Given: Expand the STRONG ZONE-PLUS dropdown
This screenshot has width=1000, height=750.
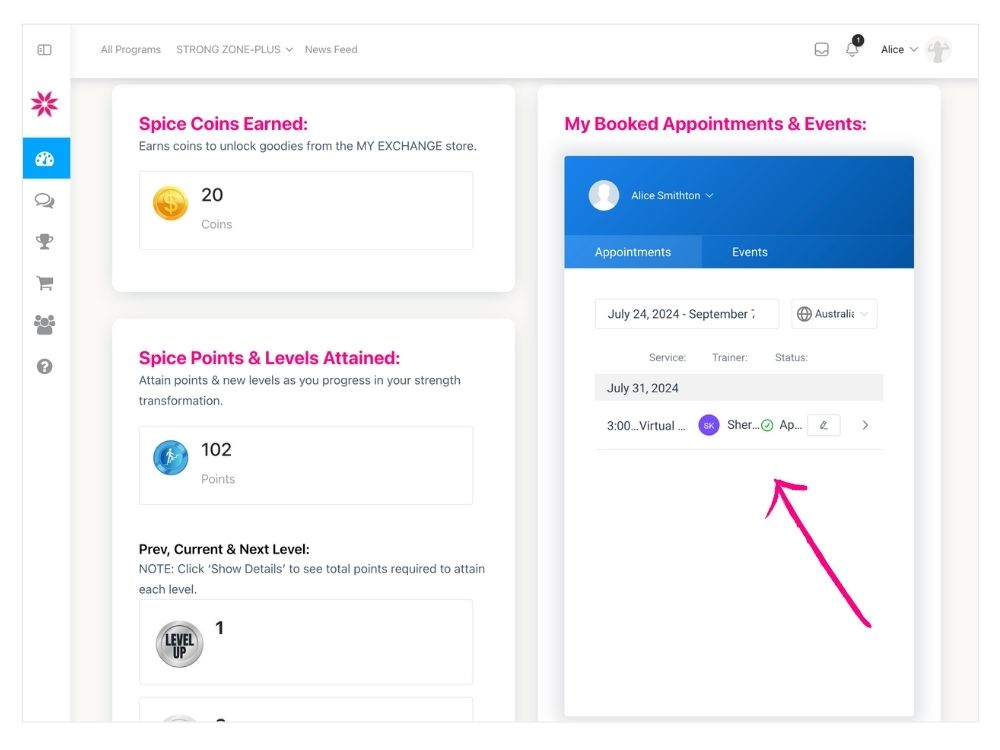Looking at the screenshot, I should click(x=234, y=49).
